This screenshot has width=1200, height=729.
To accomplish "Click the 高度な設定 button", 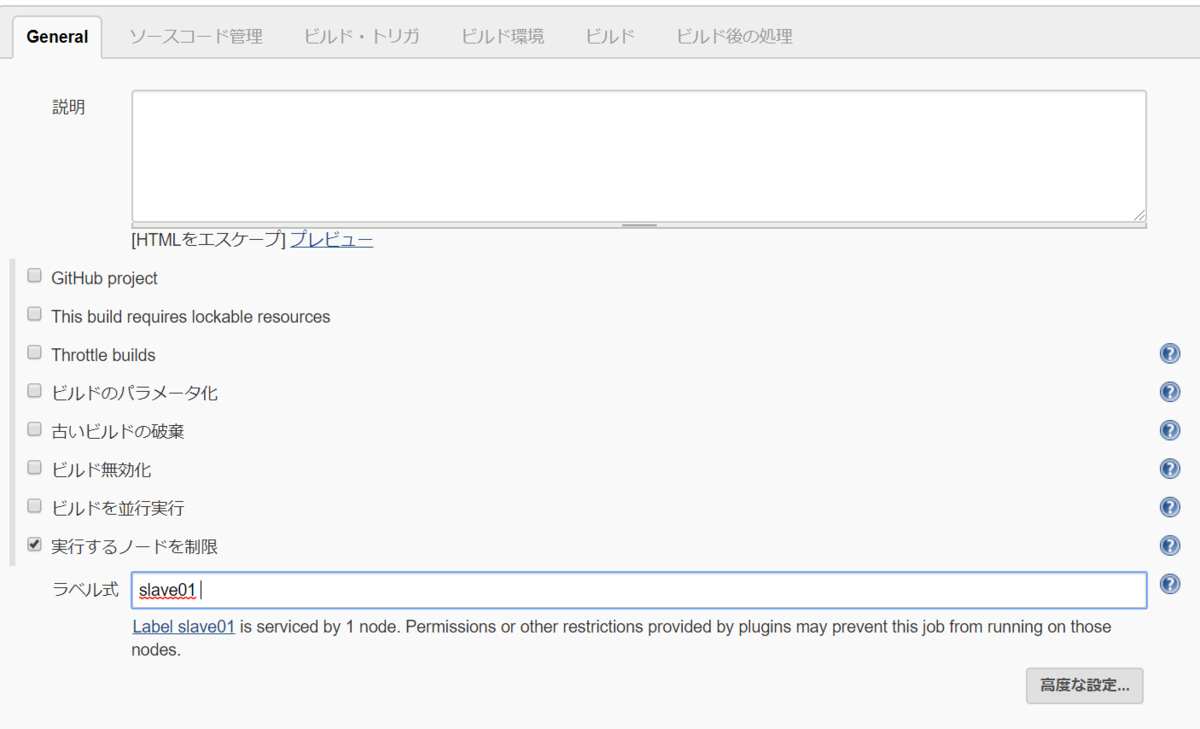I will 1084,686.
